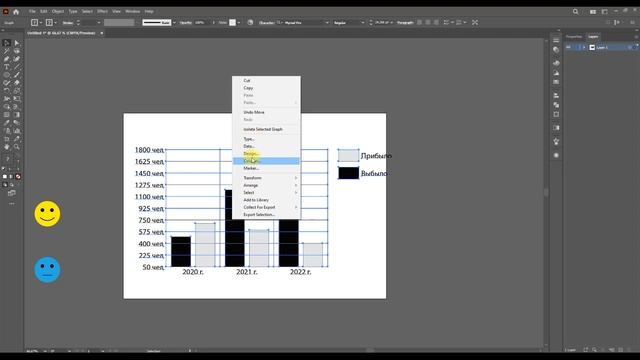The width and height of the screenshot is (640, 360).
Task: Click the yellow smiley face on canvas
Action: pyautogui.click(x=47, y=213)
